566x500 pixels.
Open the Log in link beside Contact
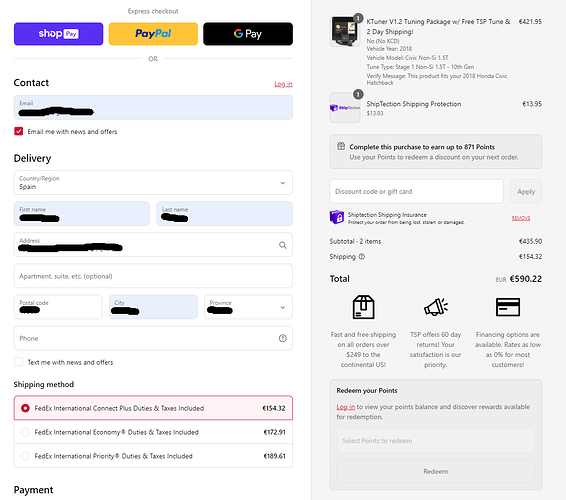(283, 84)
